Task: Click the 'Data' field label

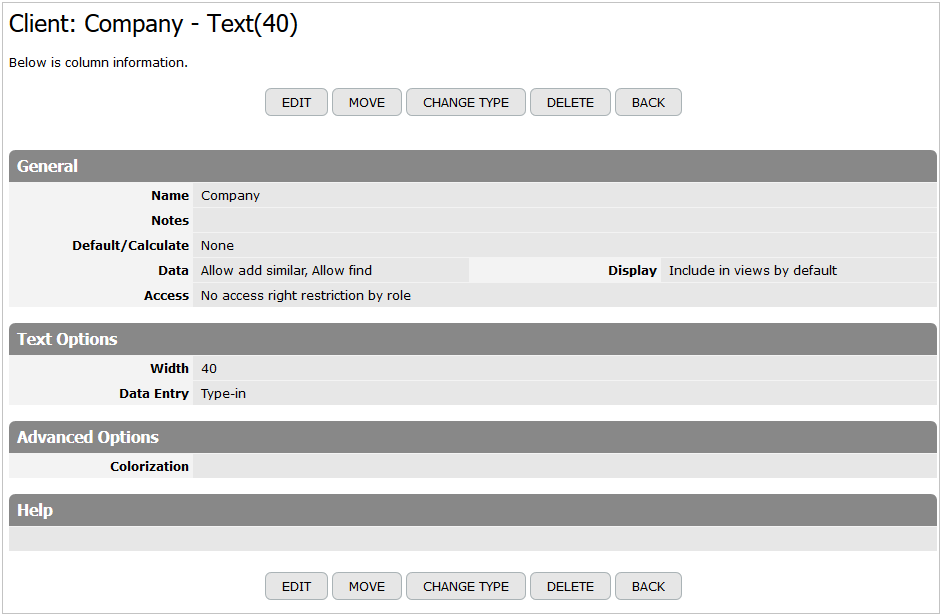Action: tap(173, 271)
